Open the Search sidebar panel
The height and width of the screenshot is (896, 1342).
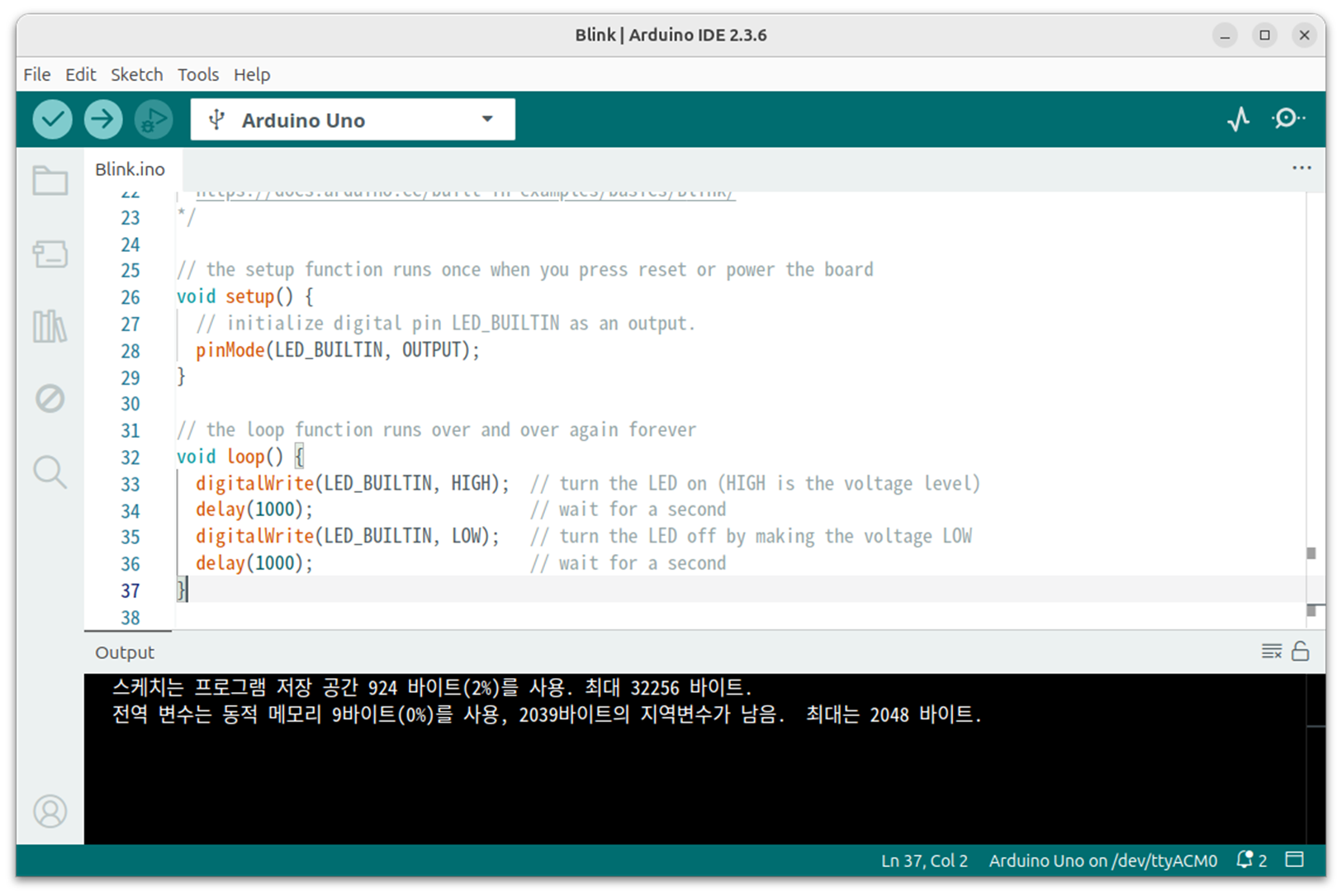pyautogui.click(x=50, y=472)
